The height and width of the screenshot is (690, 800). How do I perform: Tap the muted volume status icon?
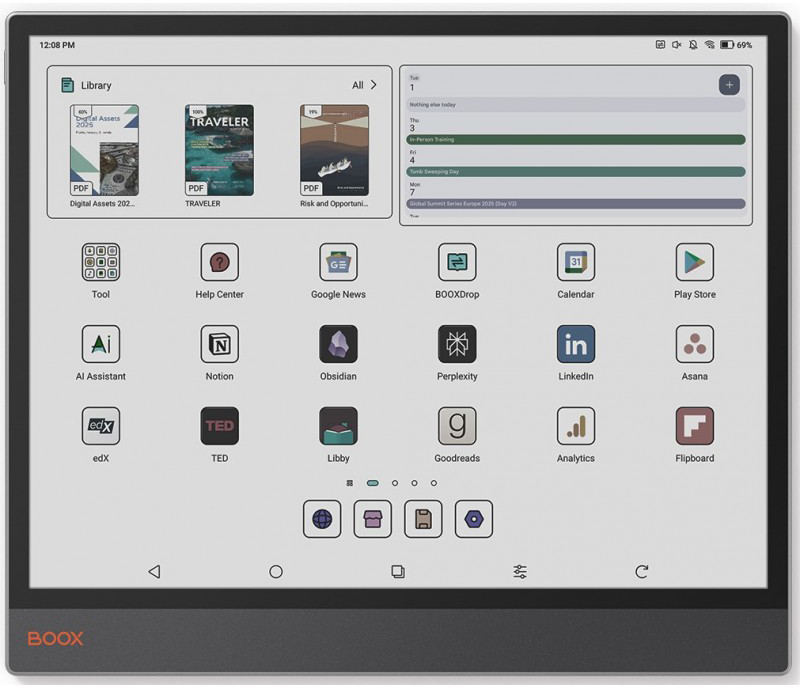pyautogui.click(x=677, y=45)
